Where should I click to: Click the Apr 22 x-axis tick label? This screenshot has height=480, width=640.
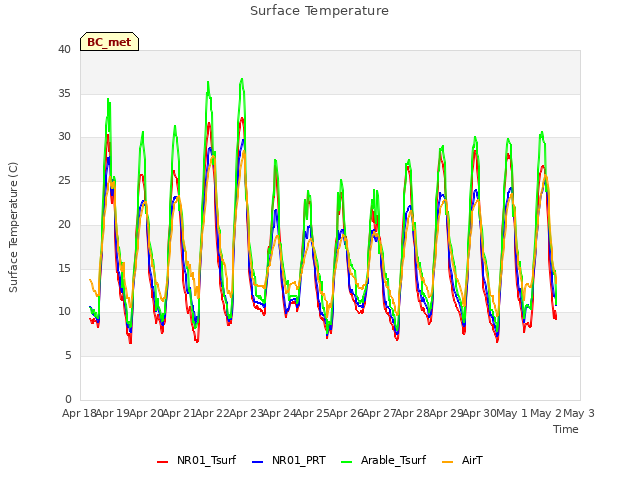tap(212, 413)
